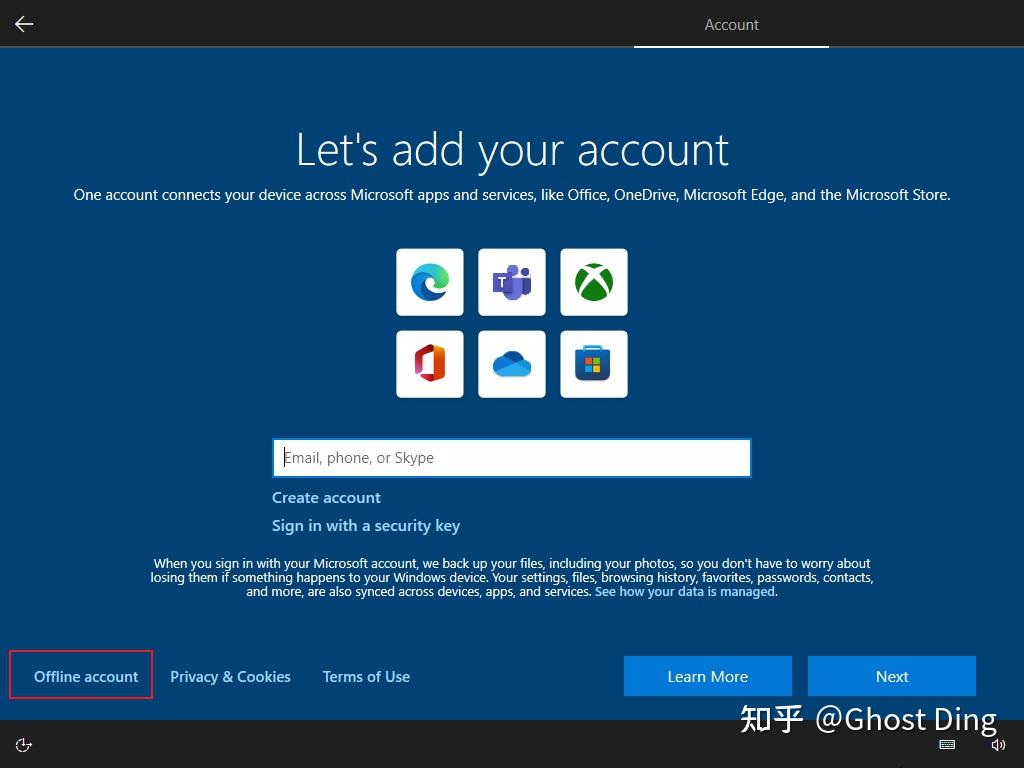Select the Office icon
1024x768 pixels.
click(x=429, y=363)
